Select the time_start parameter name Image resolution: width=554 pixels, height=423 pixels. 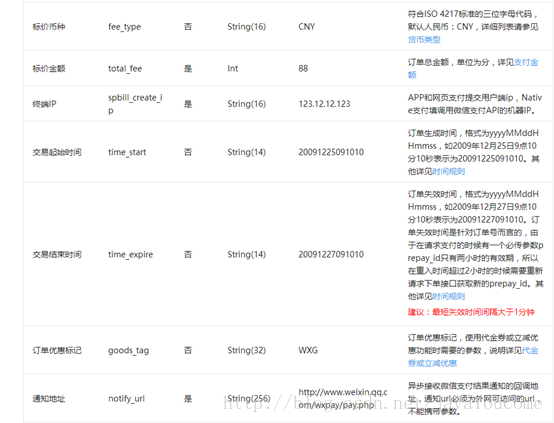[x=127, y=152]
